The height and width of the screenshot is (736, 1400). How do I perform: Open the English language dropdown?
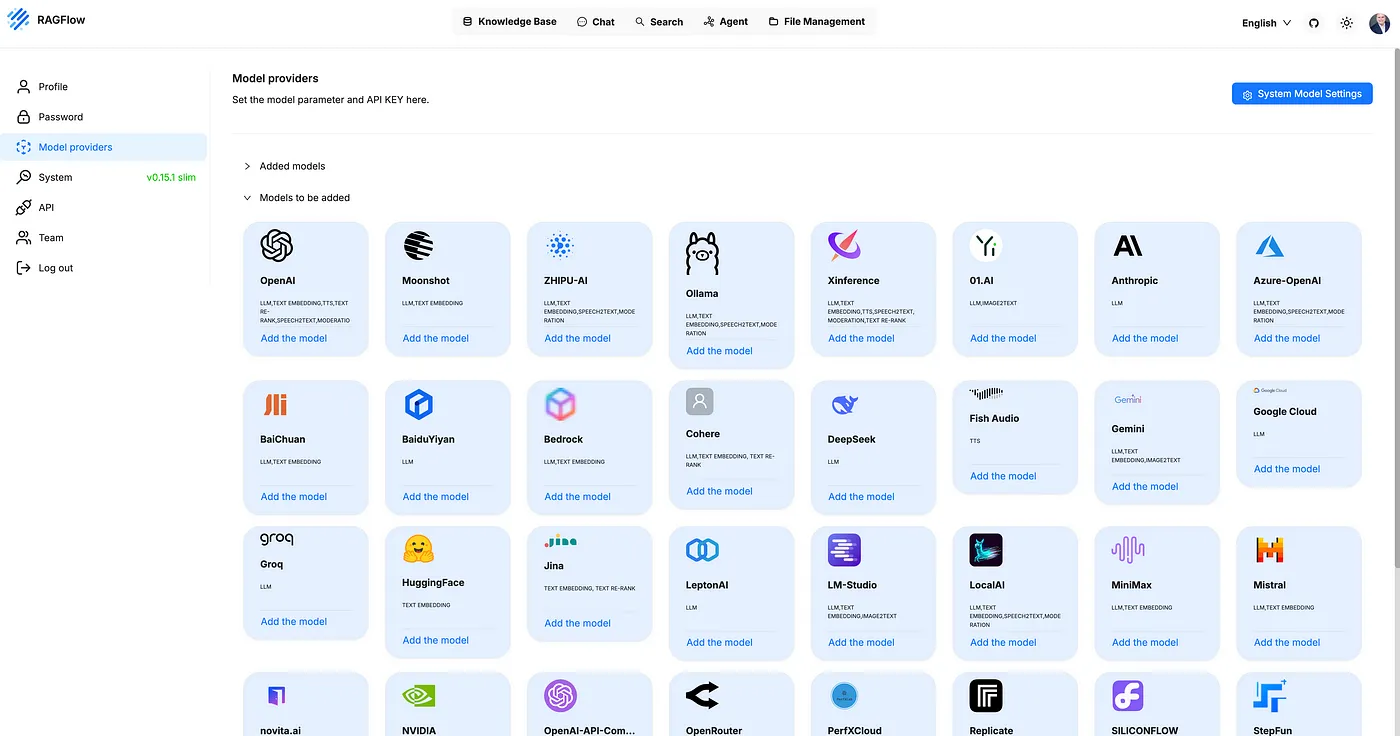click(x=1266, y=23)
